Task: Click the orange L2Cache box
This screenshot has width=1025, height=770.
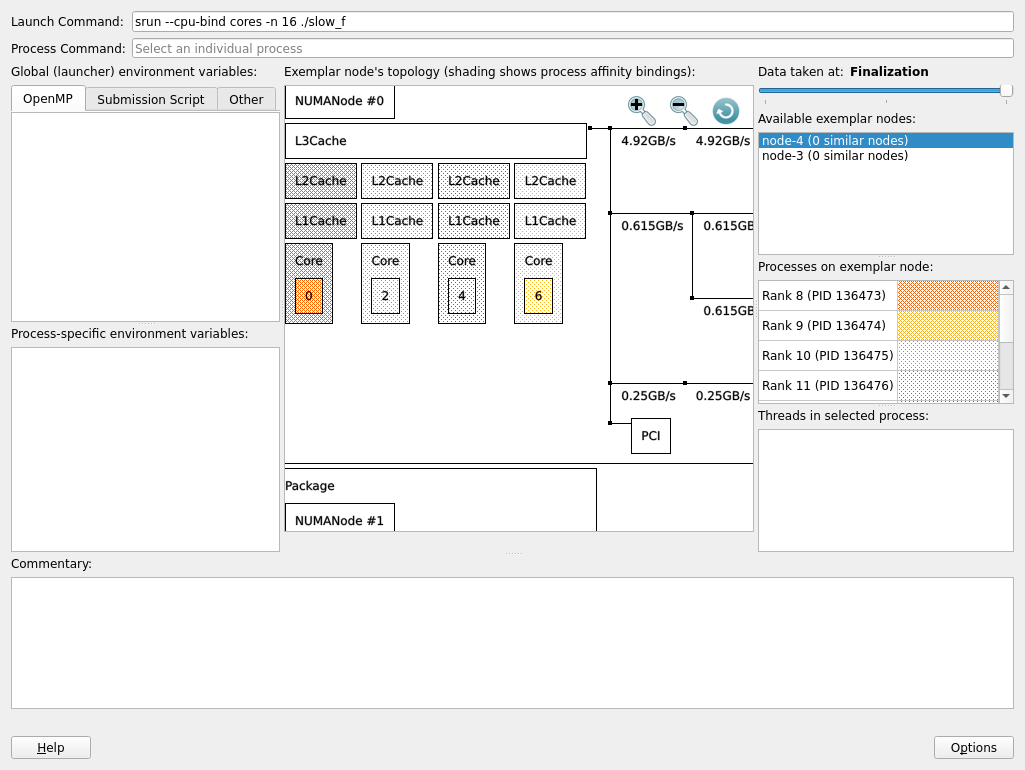Action: 321,181
